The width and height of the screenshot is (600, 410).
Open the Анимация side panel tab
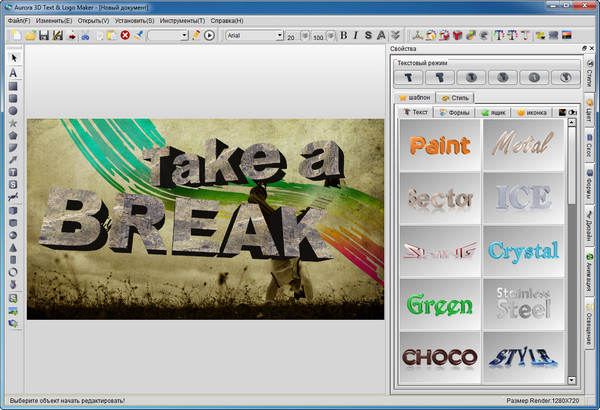pos(589,273)
